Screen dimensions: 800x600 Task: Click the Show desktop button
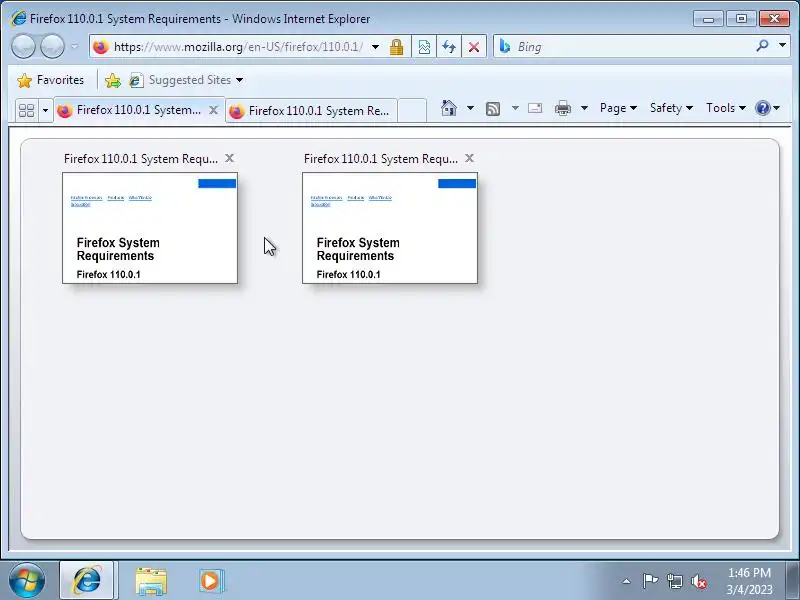pos(793,581)
